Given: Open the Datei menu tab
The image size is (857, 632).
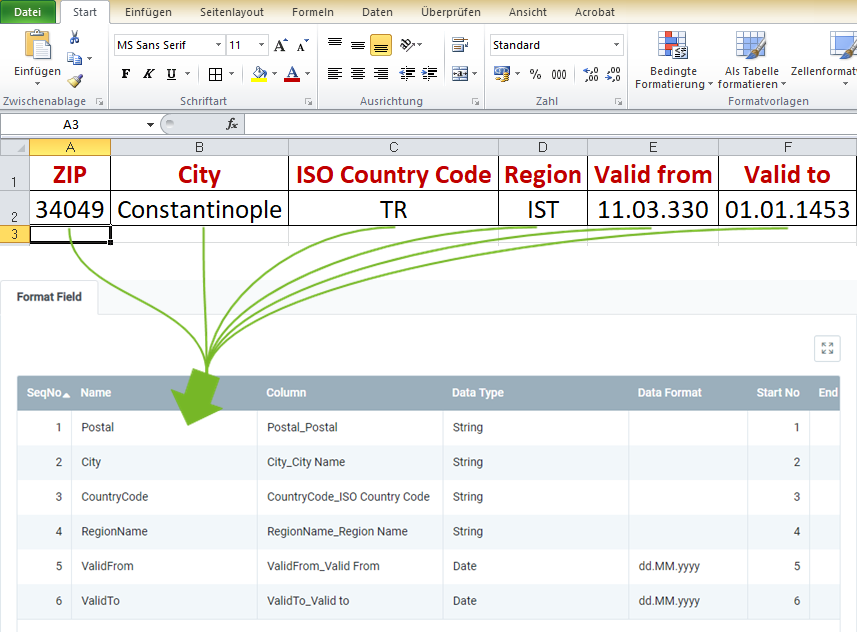Looking at the screenshot, I should (x=27, y=12).
